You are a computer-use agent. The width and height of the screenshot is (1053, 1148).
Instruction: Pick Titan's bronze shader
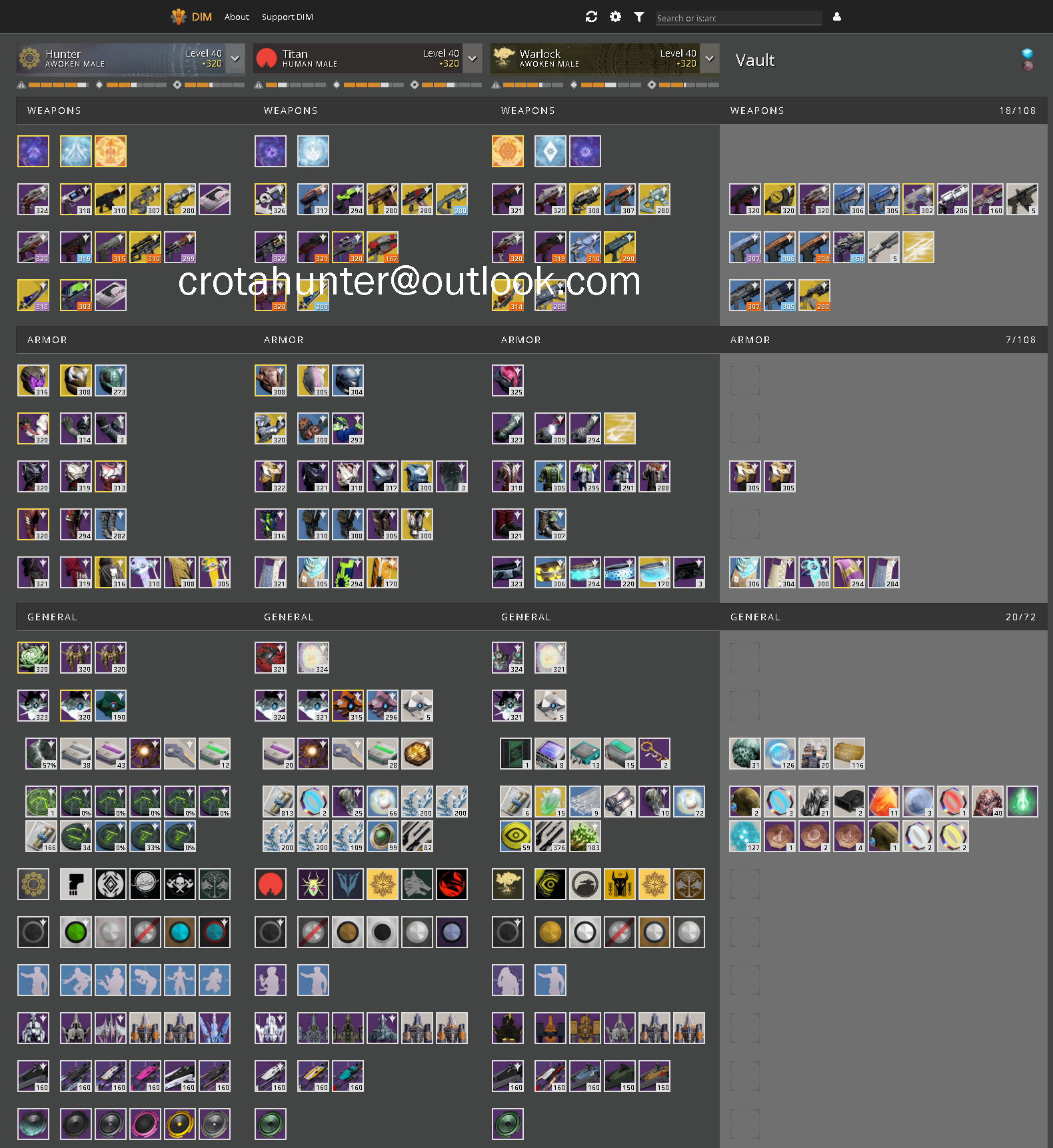(x=348, y=932)
